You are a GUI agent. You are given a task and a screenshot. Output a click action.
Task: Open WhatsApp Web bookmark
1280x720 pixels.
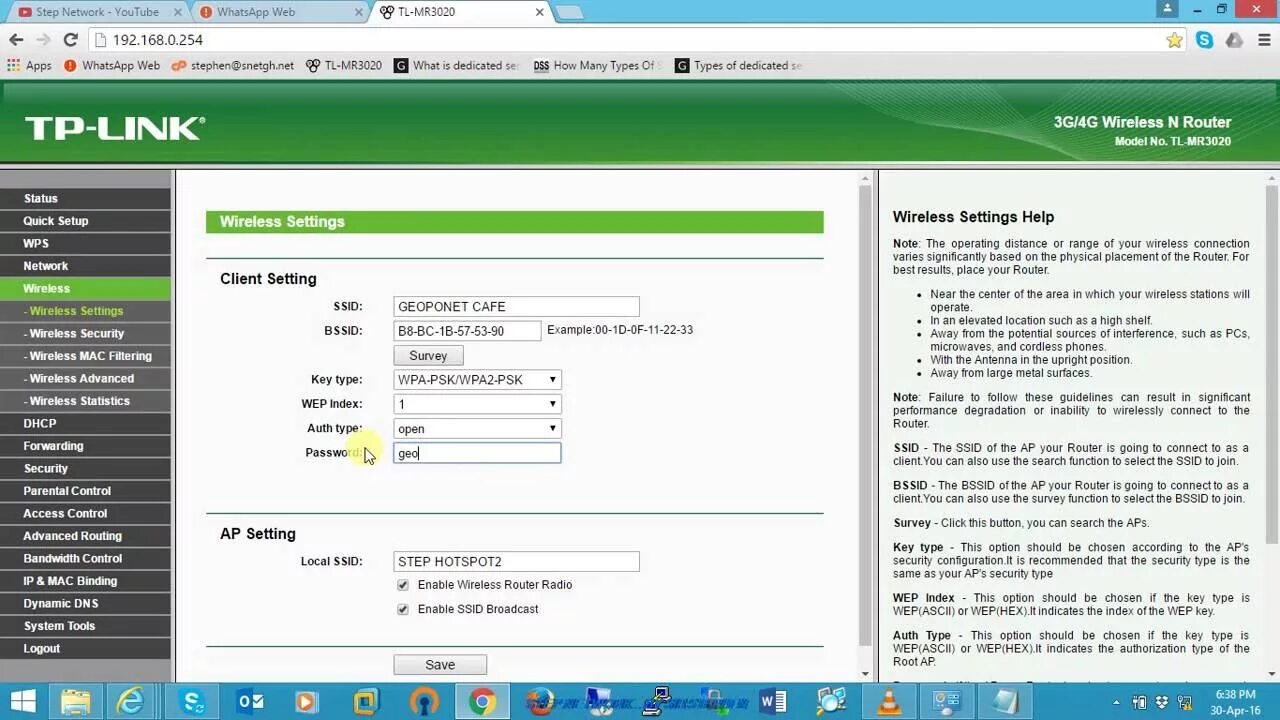click(111, 65)
